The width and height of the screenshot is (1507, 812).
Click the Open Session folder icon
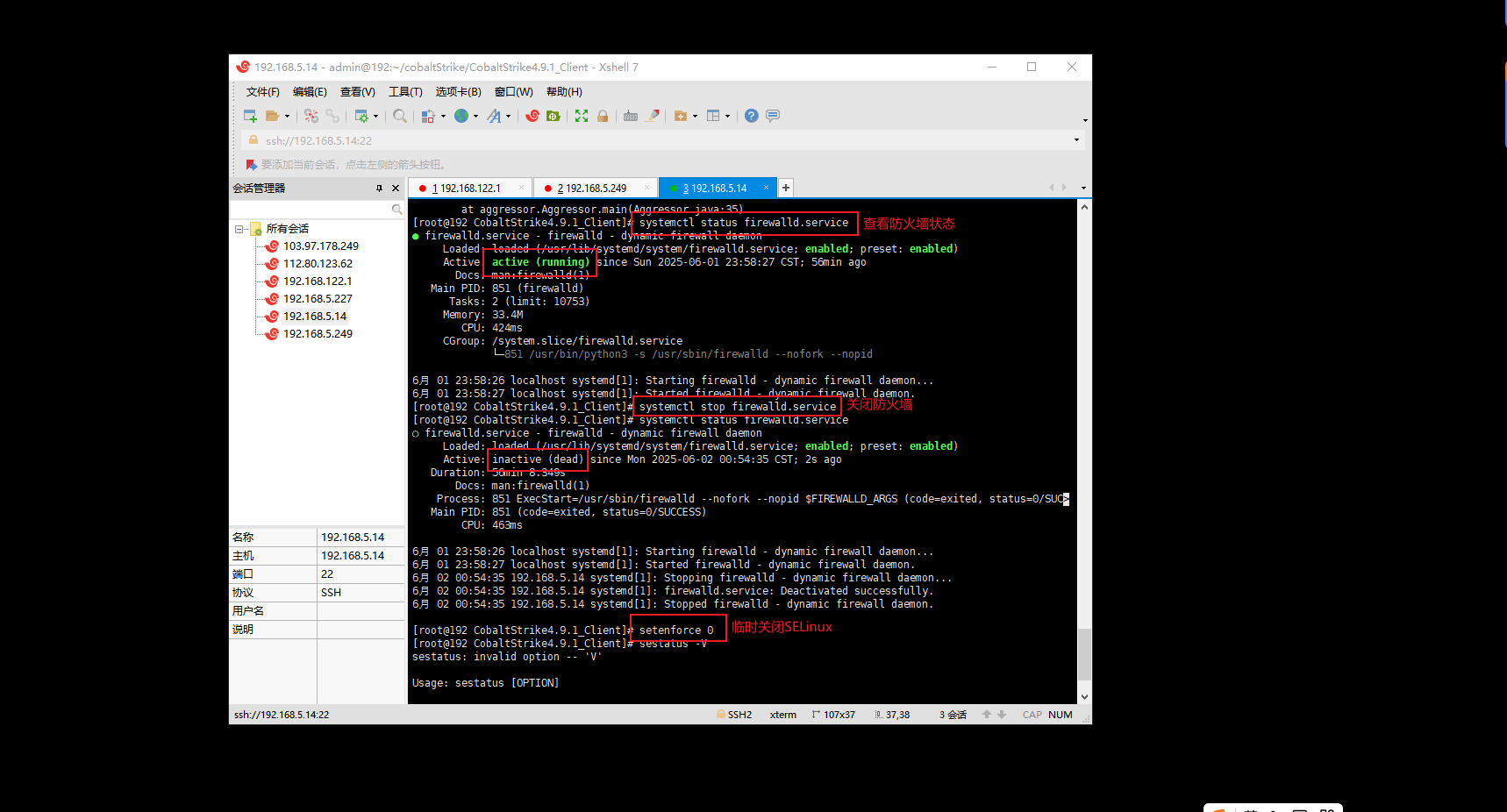[x=272, y=116]
